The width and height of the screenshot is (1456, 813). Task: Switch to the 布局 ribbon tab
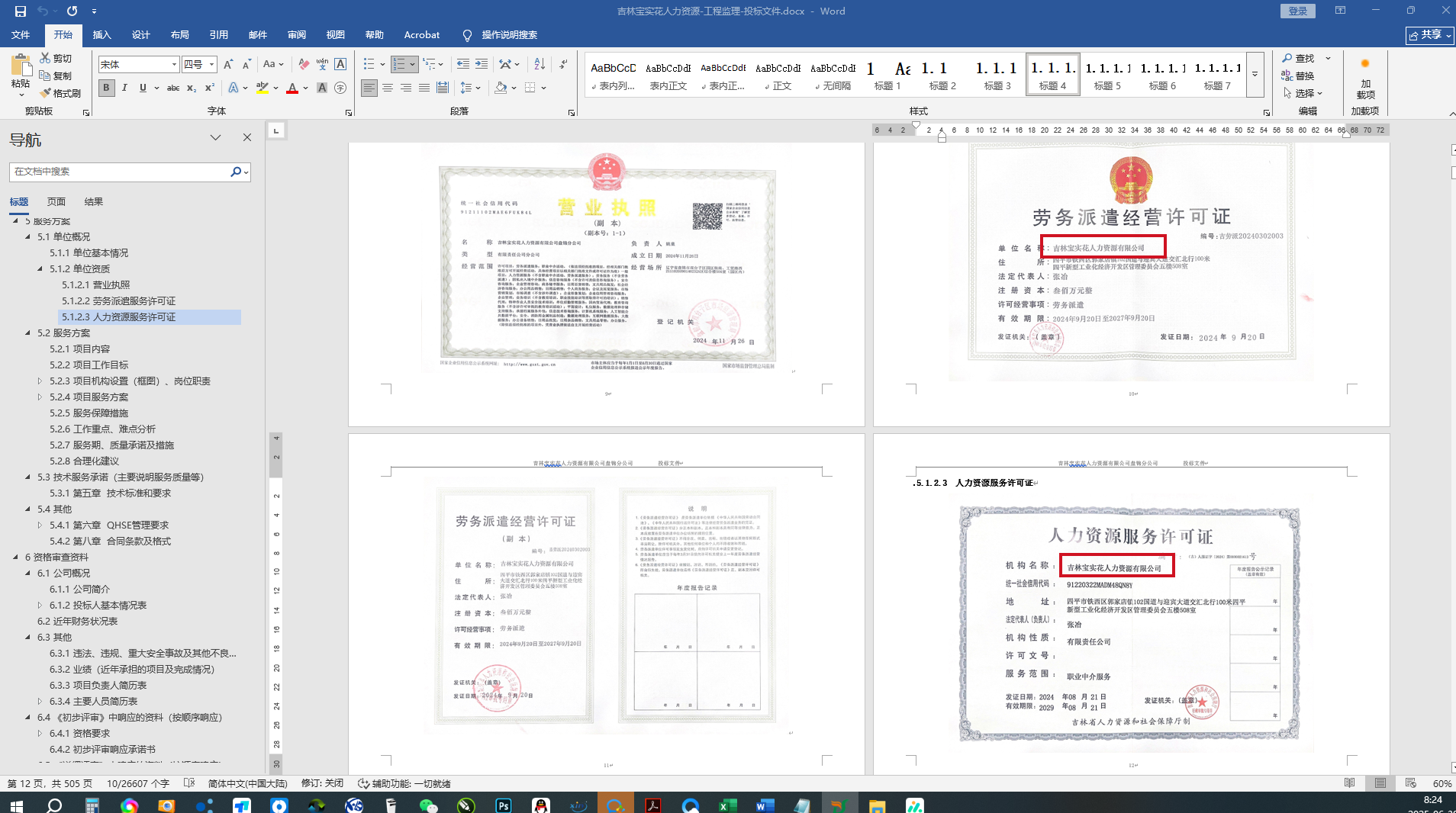pos(180,35)
